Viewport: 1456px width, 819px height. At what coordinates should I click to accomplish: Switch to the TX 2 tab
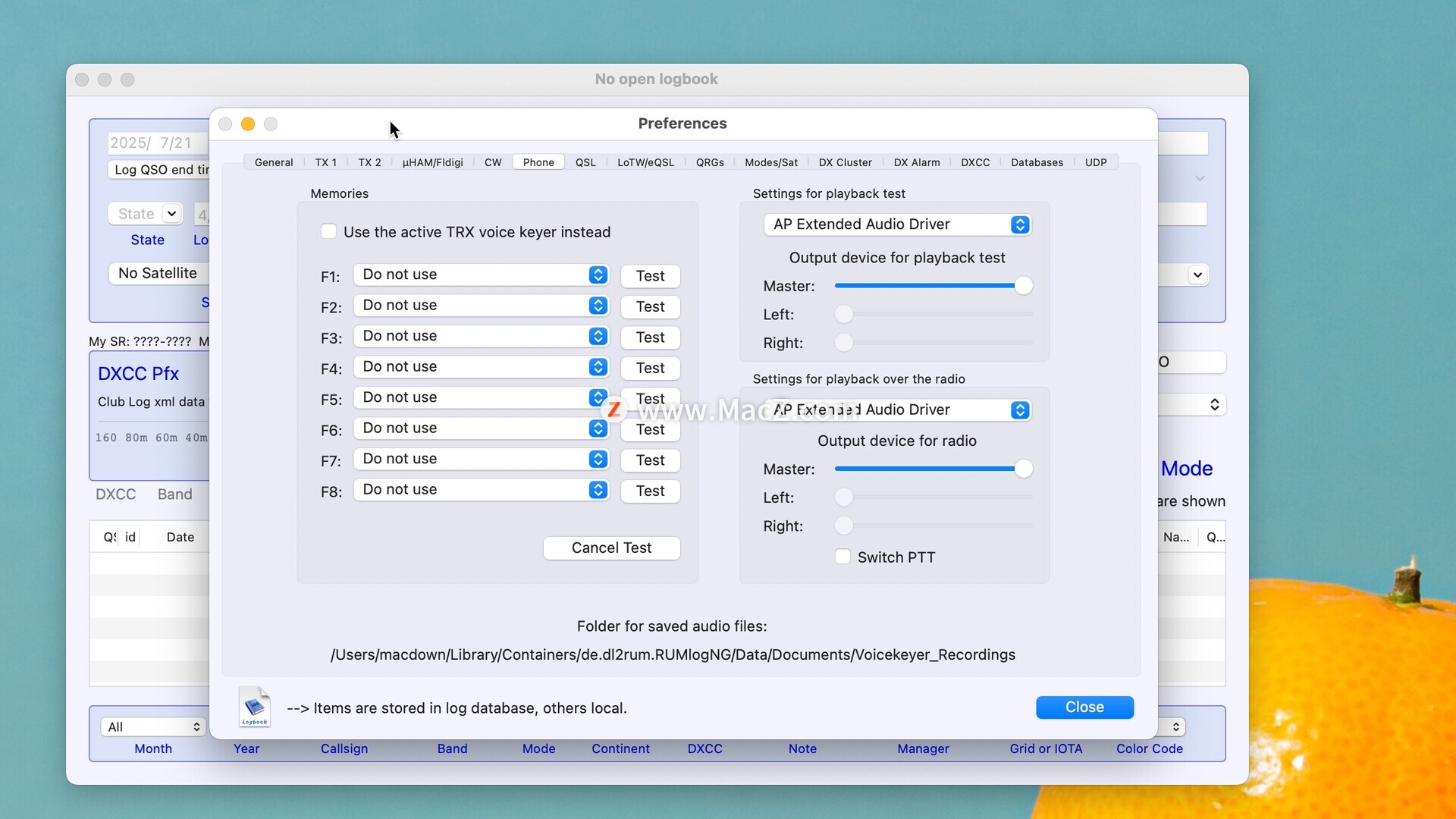click(x=369, y=162)
